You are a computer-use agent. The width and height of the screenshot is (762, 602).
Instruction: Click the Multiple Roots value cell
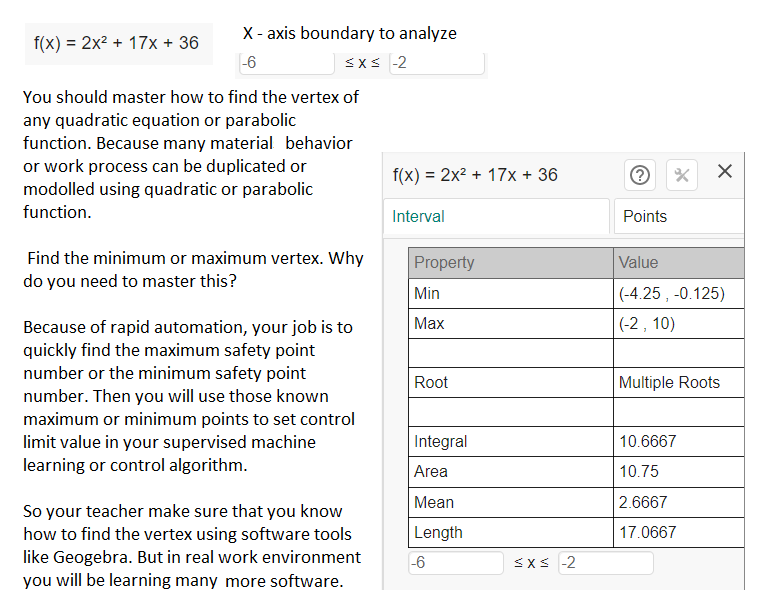[x=669, y=382]
